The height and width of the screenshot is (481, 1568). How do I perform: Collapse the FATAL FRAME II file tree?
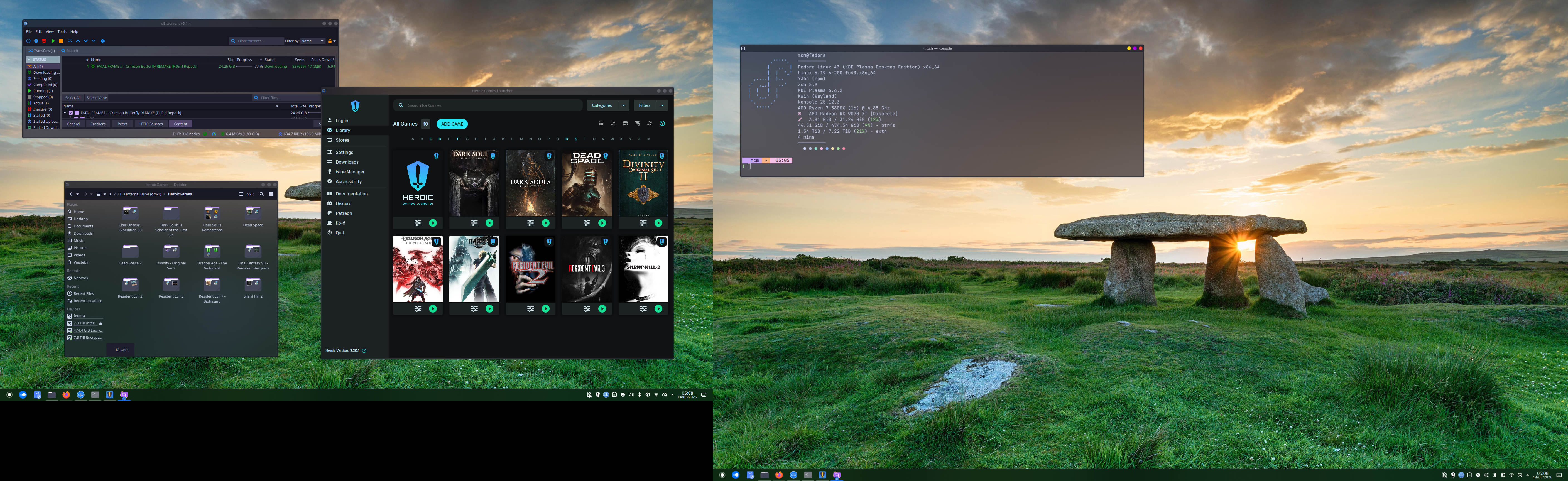65,113
